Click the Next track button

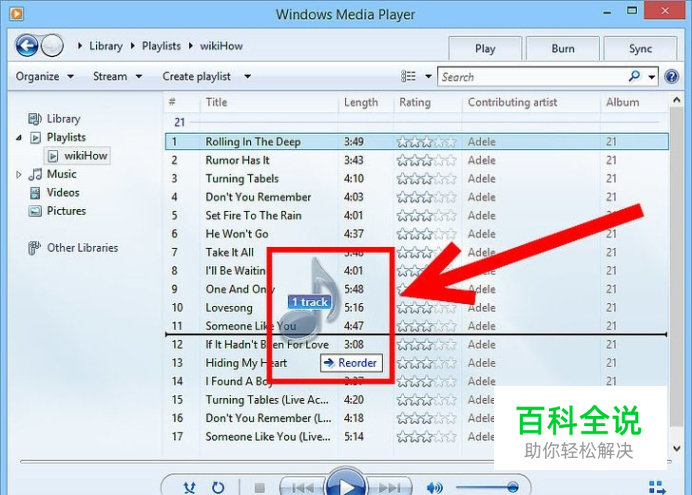(390, 488)
